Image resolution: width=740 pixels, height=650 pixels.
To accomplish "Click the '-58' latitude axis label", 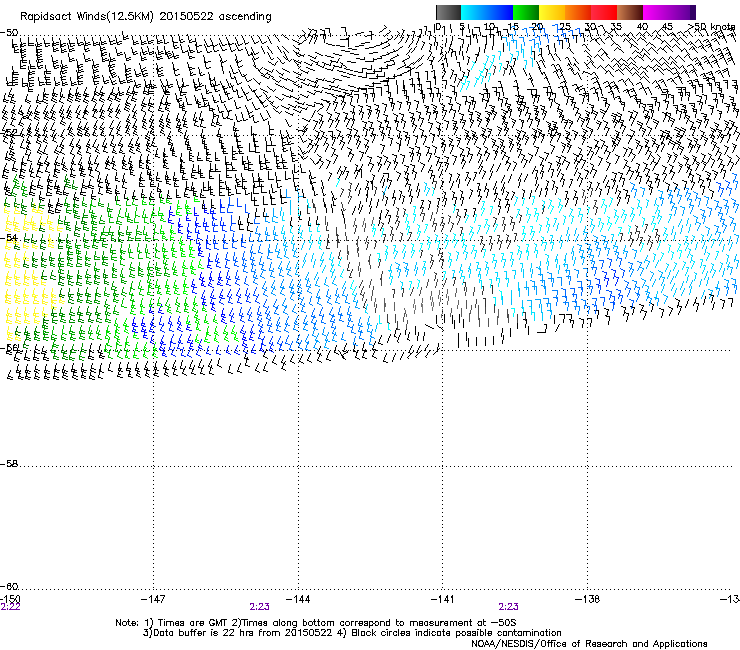I will point(9,464).
